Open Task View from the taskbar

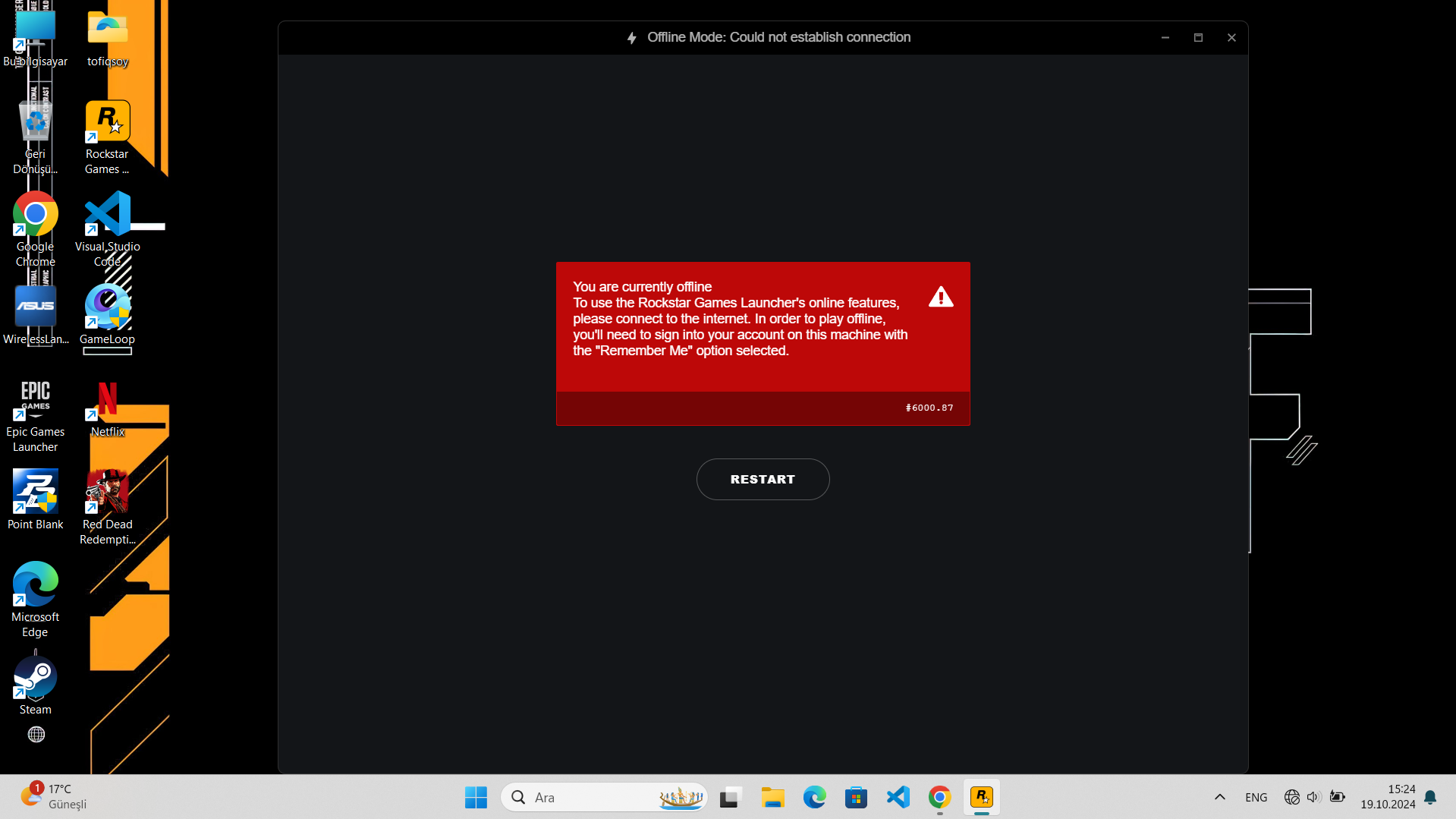(x=730, y=797)
